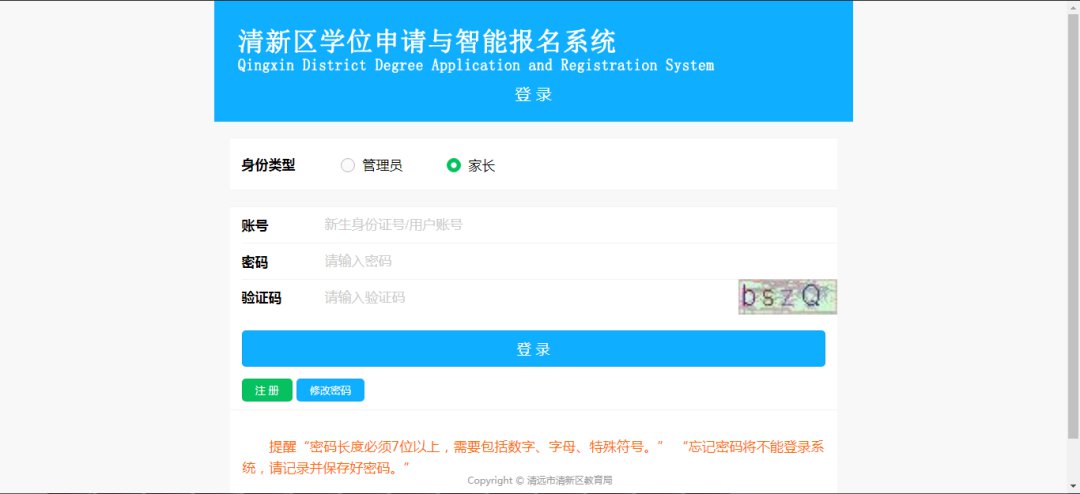Screen dimensions: 1080x494
Task: Click the 身份类型 label
Action: [x=268, y=165]
